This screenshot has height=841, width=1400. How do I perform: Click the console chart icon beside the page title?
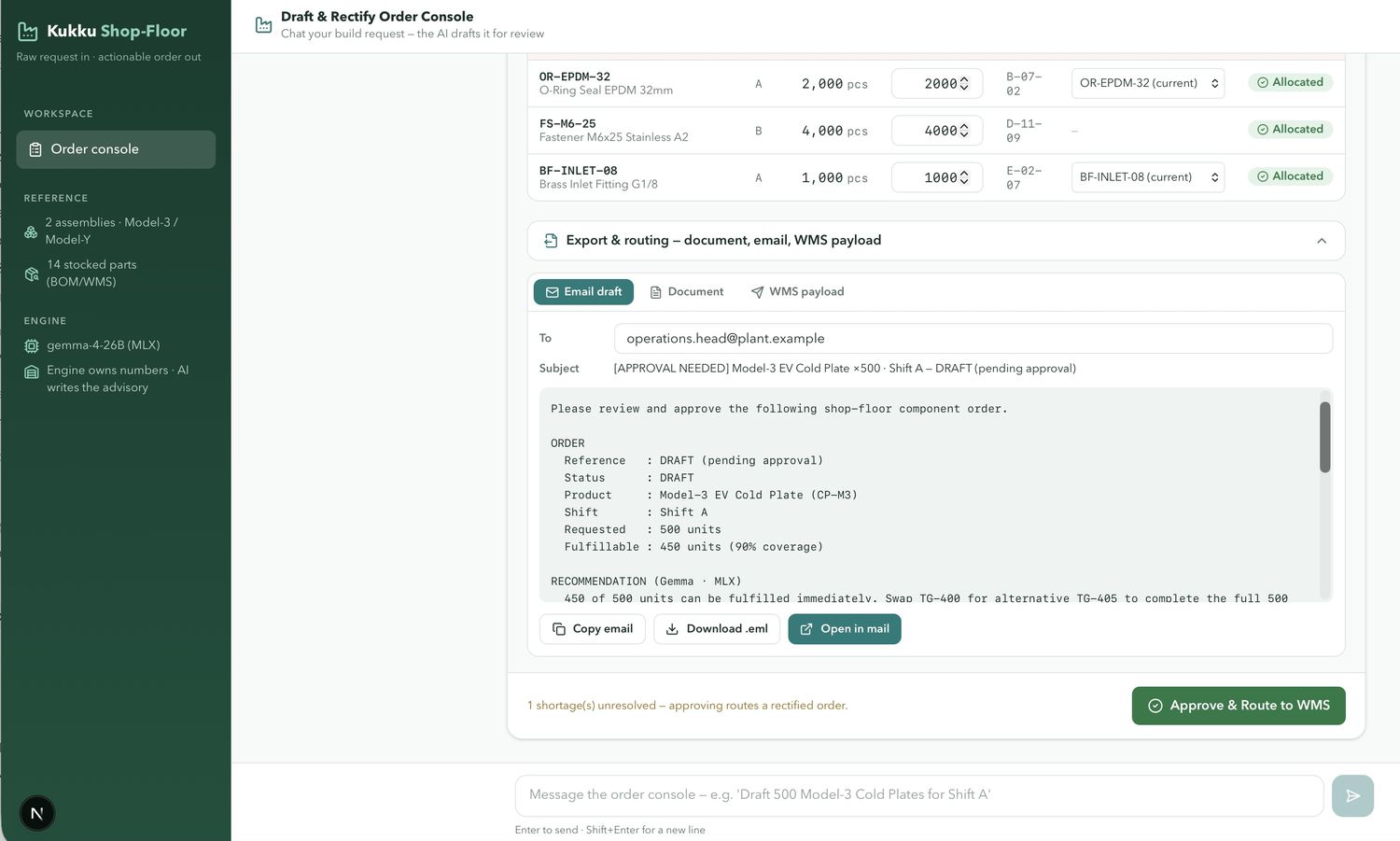pyautogui.click(x=263, y=24)
